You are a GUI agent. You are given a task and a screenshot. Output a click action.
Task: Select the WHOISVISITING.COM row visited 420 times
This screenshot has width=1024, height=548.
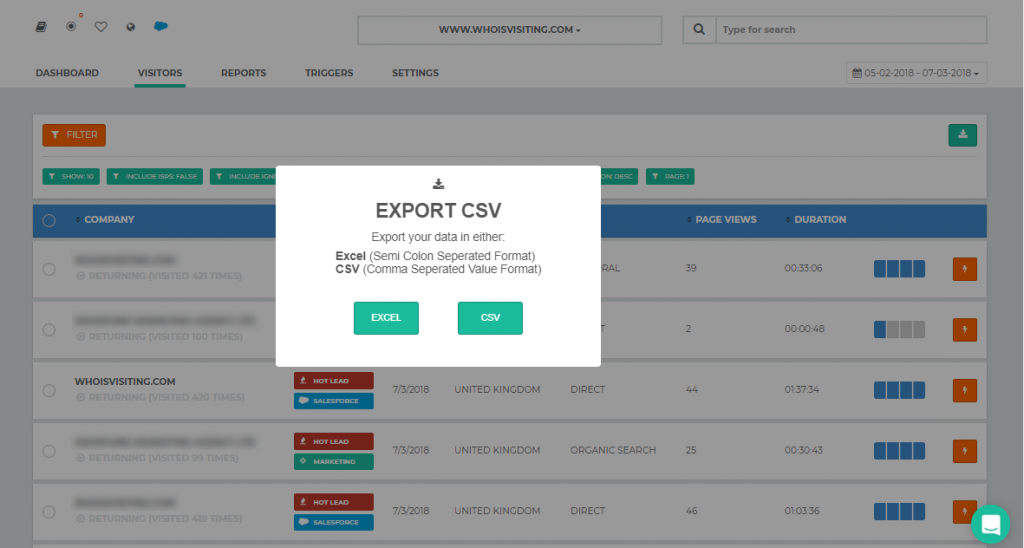coord(49,391)
